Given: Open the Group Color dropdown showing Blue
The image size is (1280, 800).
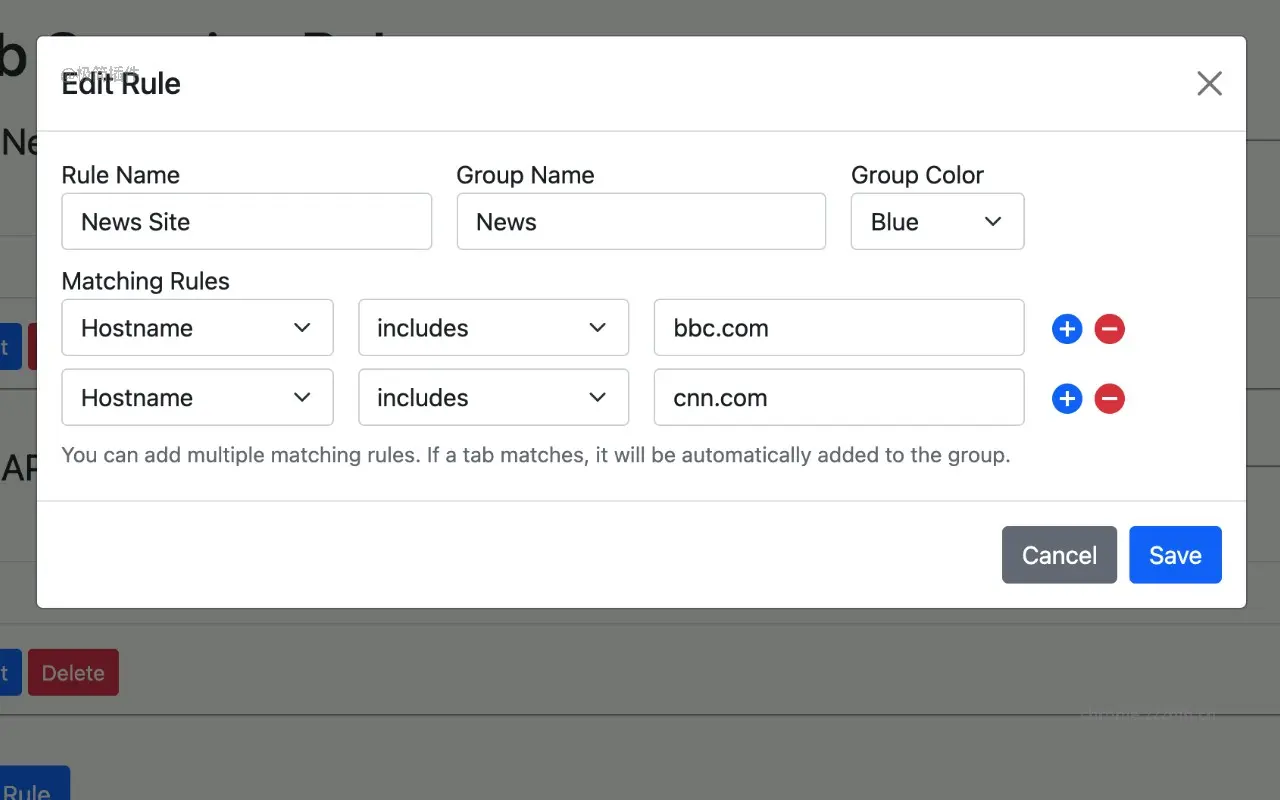Looking at the screenshot, I should pos(937,222).
